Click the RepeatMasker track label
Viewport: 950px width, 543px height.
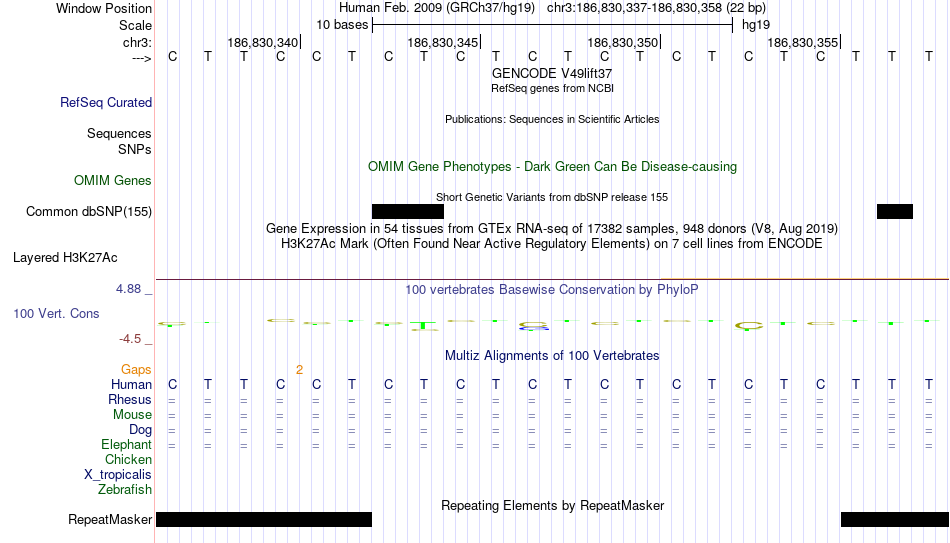[x=110, y=519]
